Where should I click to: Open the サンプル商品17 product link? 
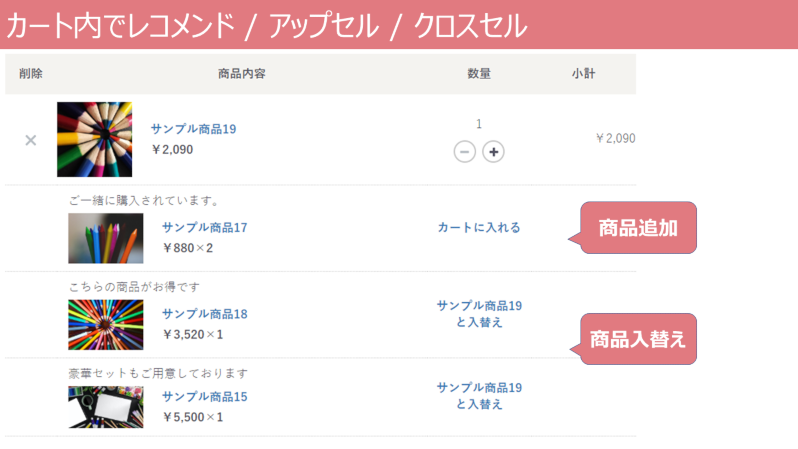(x=204, y=227)
